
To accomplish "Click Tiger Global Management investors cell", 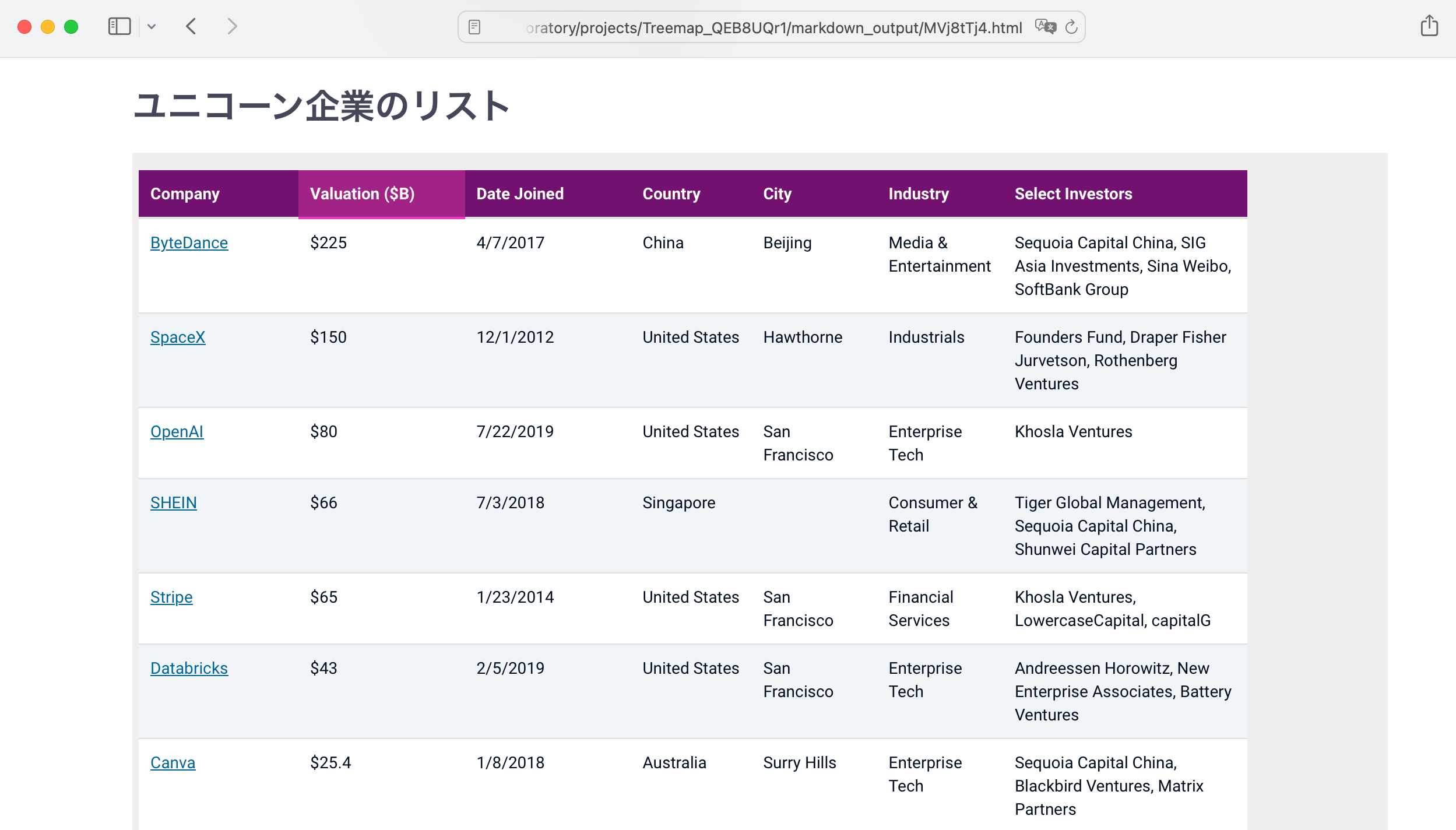I will [x=1125, y=526].
